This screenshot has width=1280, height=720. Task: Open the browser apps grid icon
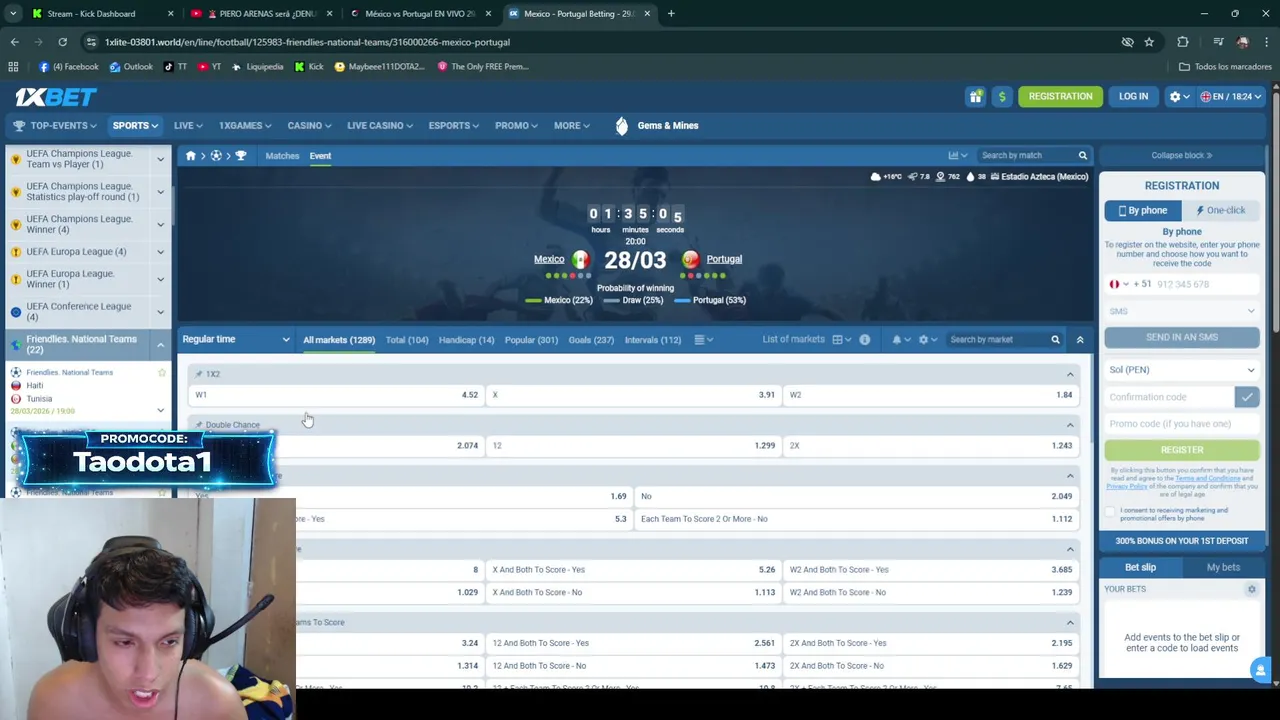click(x=13, y=67)
